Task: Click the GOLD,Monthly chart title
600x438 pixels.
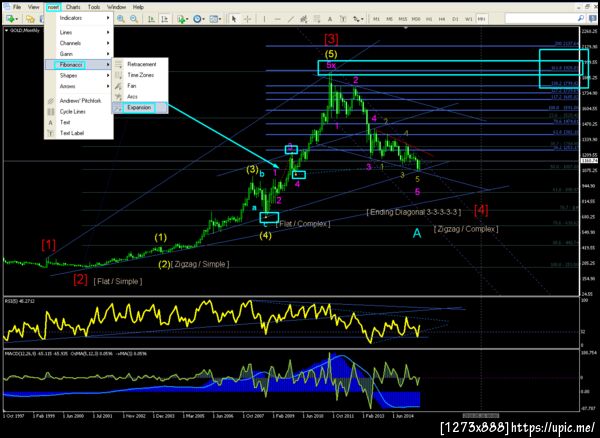Action: (23, 31)
